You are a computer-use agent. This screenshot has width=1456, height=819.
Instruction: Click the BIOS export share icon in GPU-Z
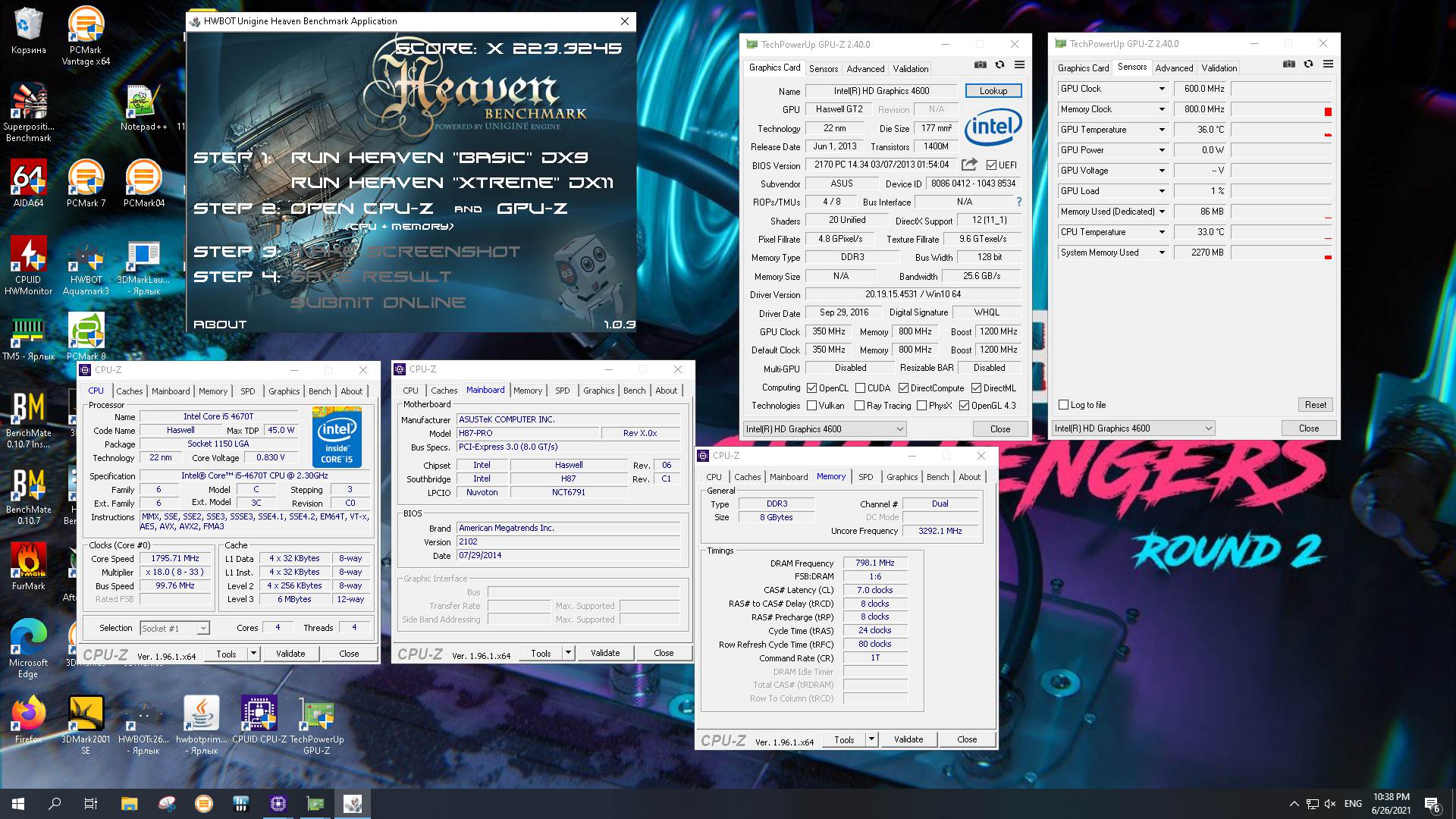pyautogui.click(x=969, y=165)
